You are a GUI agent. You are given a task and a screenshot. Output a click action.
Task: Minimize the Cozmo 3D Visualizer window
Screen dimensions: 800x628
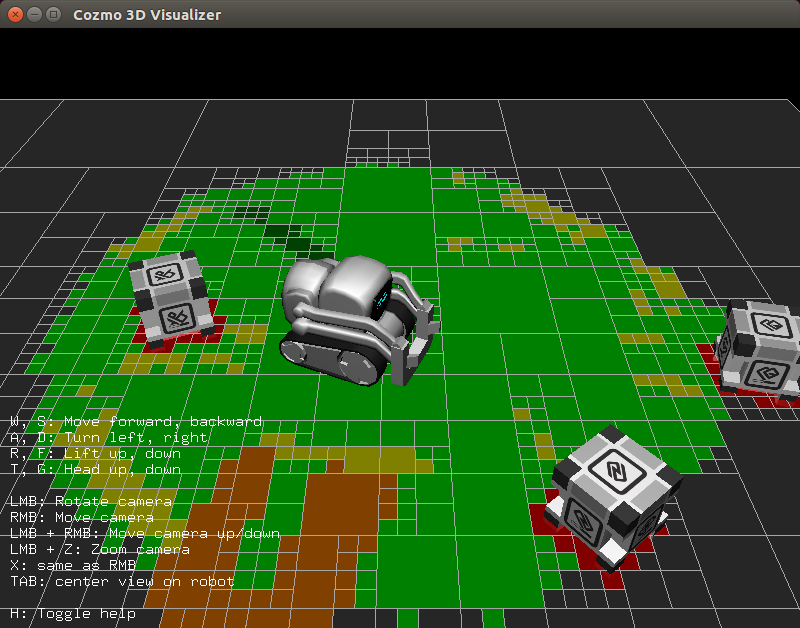click(34, 14)
